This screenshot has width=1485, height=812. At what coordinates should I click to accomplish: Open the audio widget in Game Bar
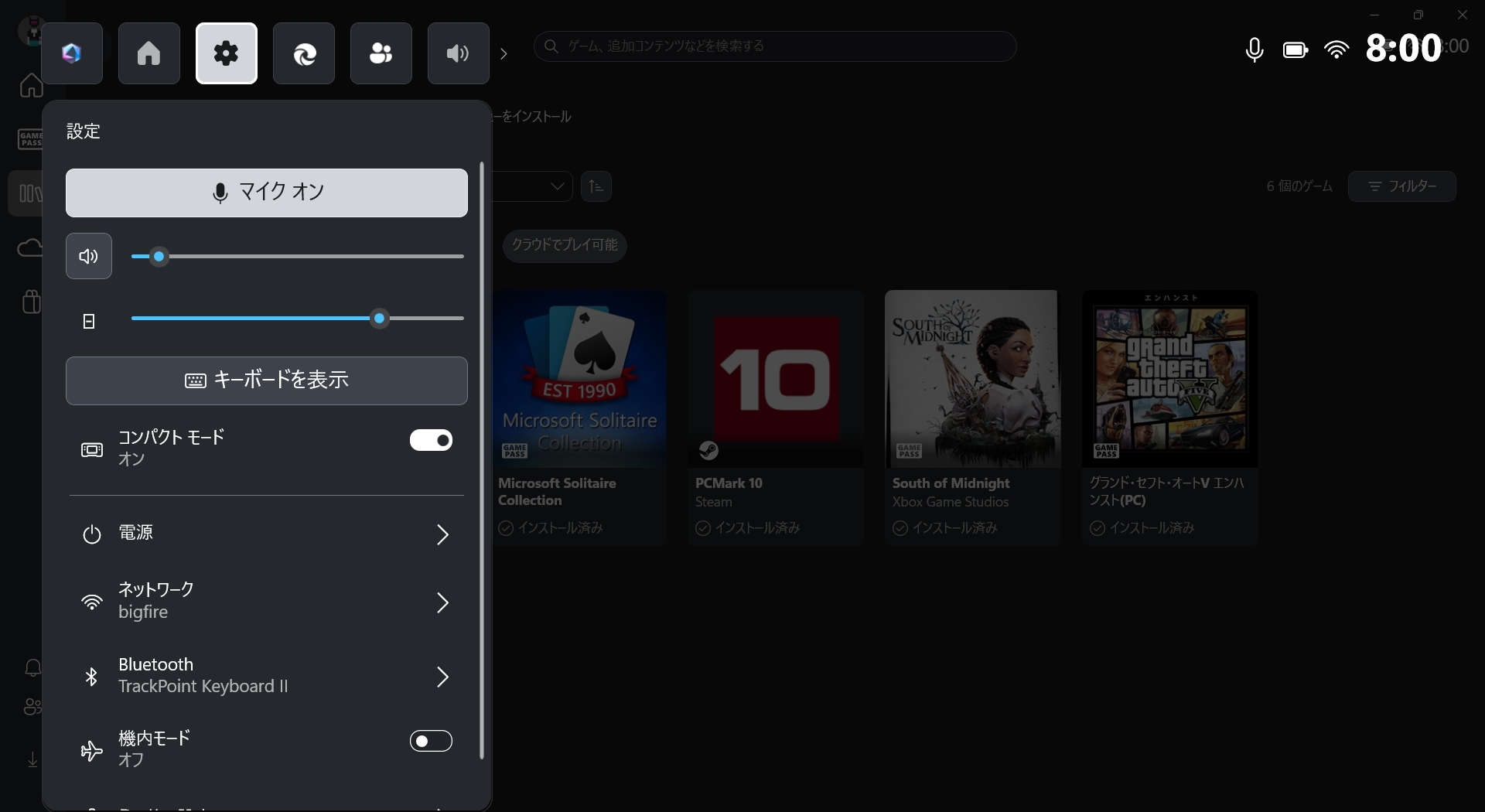pos(459,53)
